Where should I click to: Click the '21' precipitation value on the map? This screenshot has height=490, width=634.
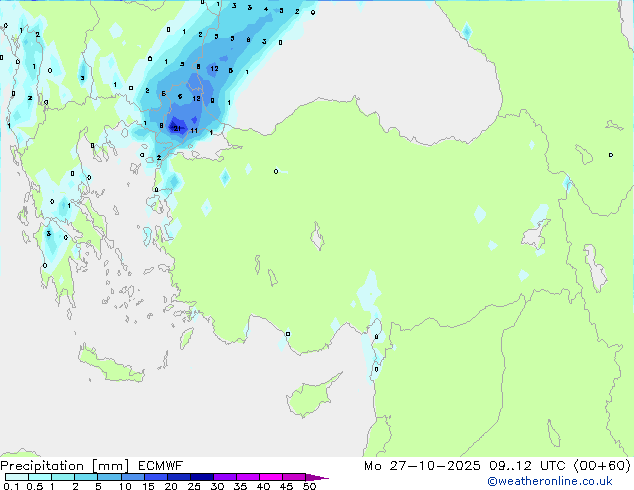(x=177, y=129)
